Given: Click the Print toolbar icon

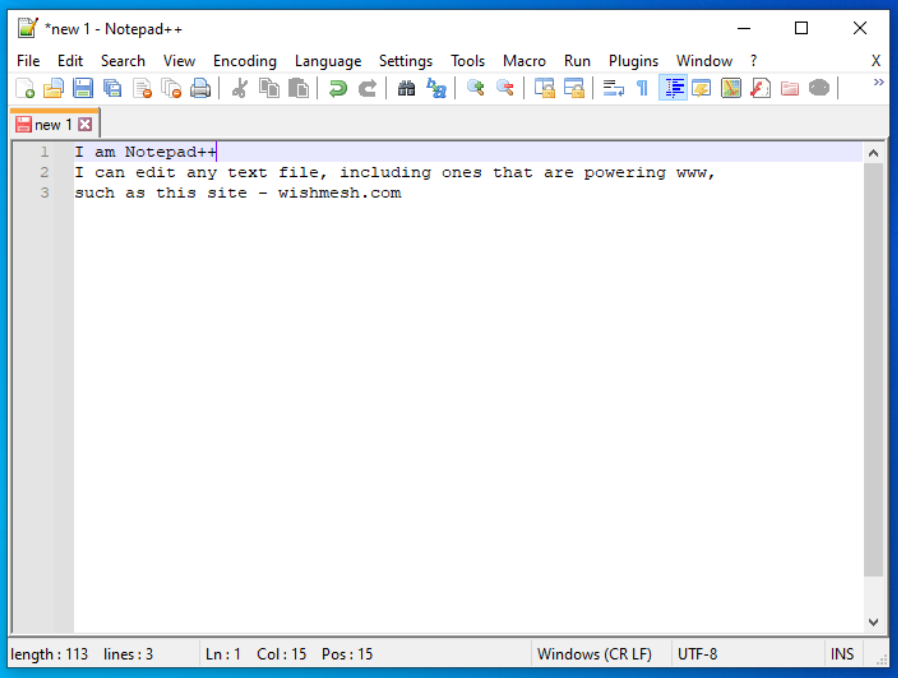Looking at the screenshot, I should [200, 88].
